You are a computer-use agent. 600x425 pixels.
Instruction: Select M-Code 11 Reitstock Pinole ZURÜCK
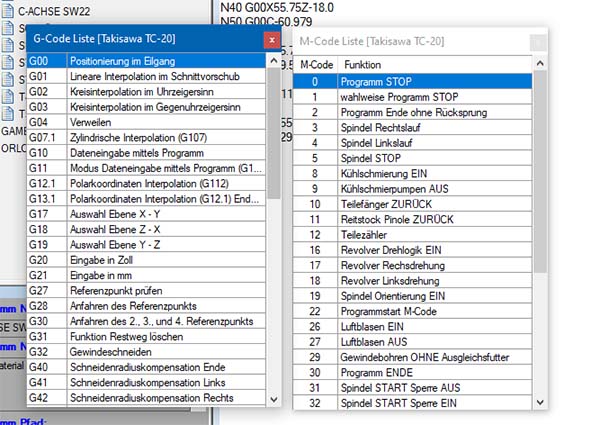point(412,219)
